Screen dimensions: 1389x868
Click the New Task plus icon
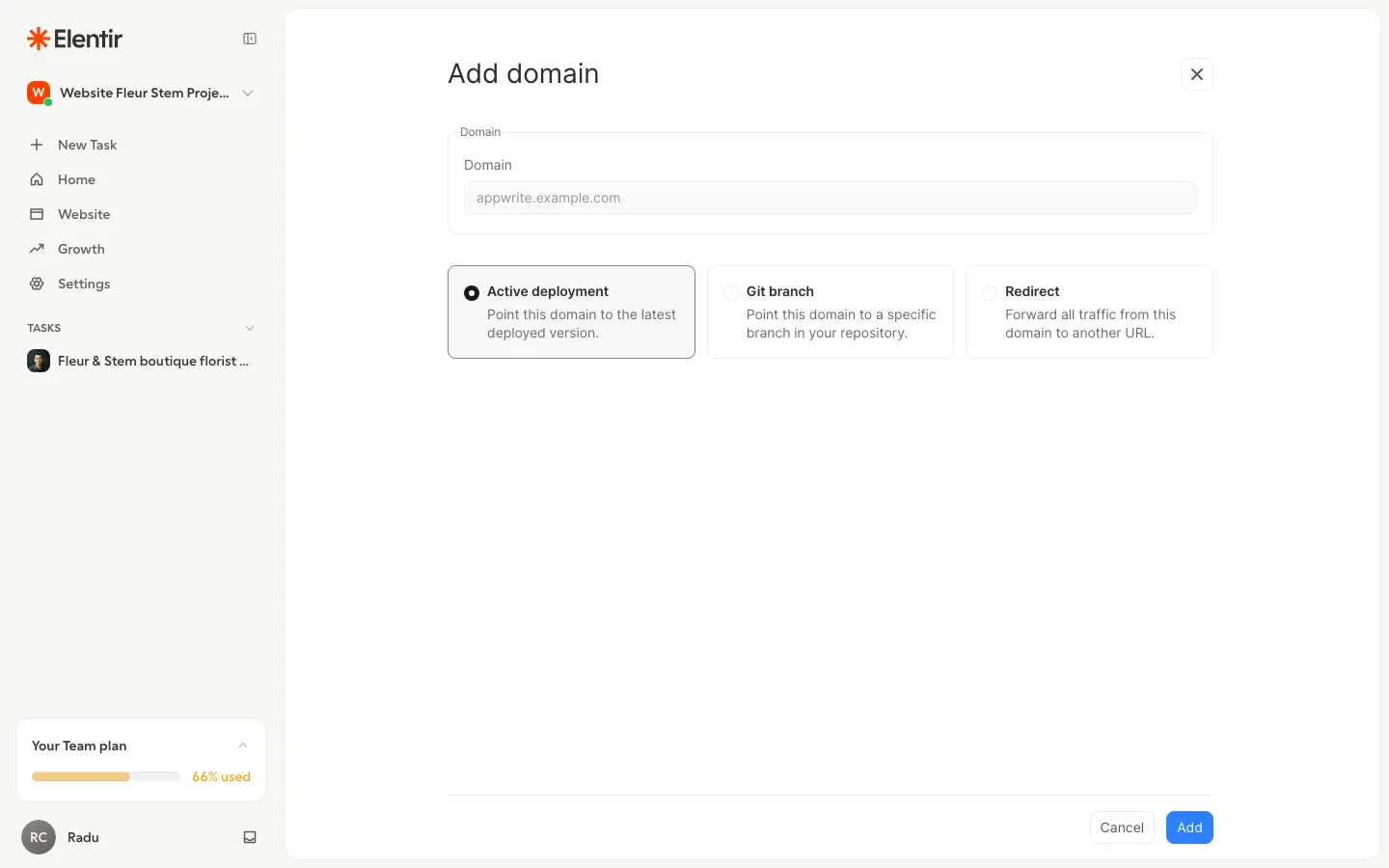[37, 145]
